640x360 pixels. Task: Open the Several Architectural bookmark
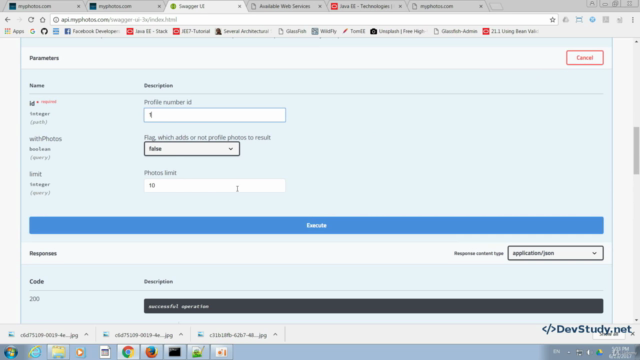[242, 31]
